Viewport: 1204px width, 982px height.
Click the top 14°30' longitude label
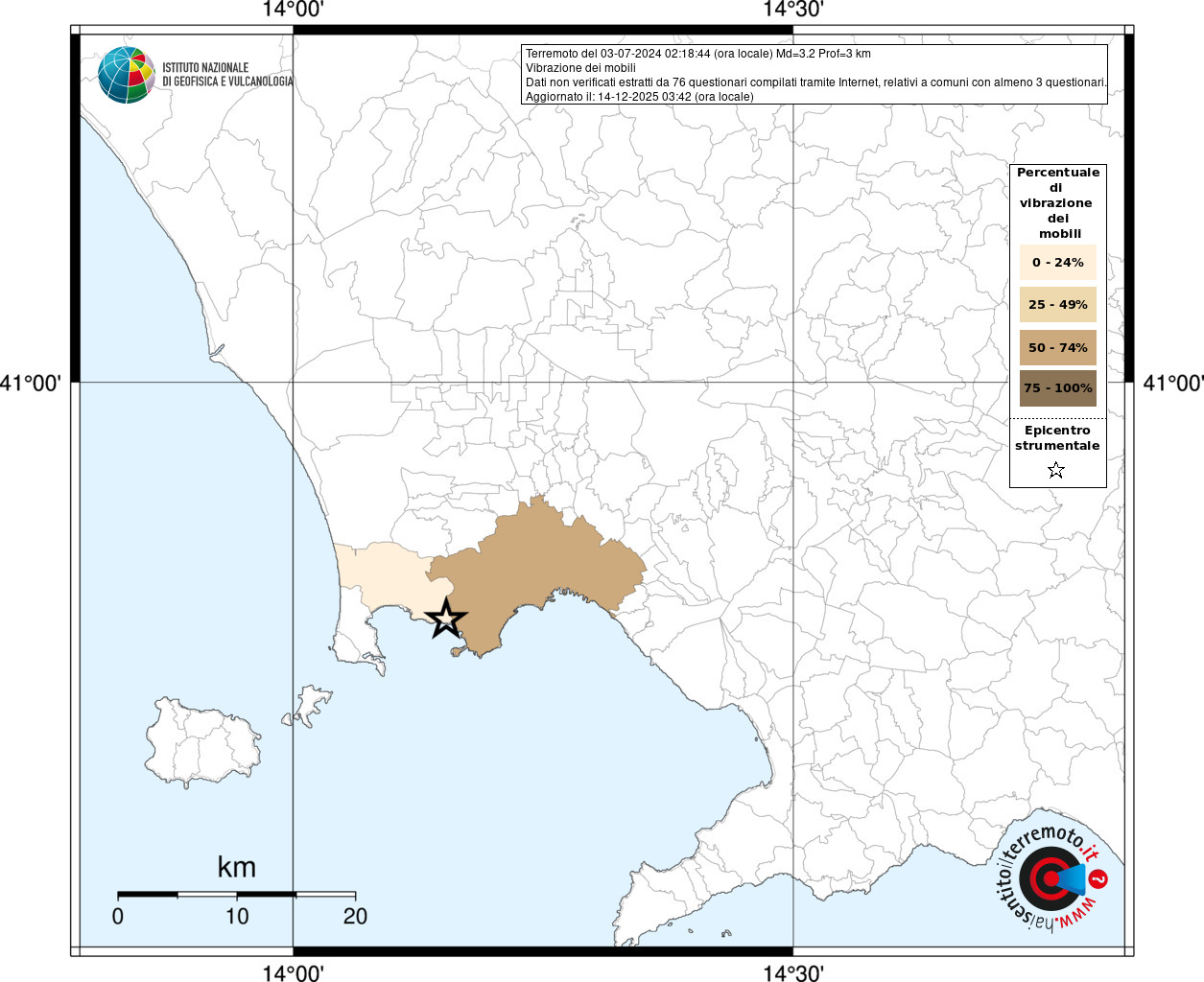793,11
